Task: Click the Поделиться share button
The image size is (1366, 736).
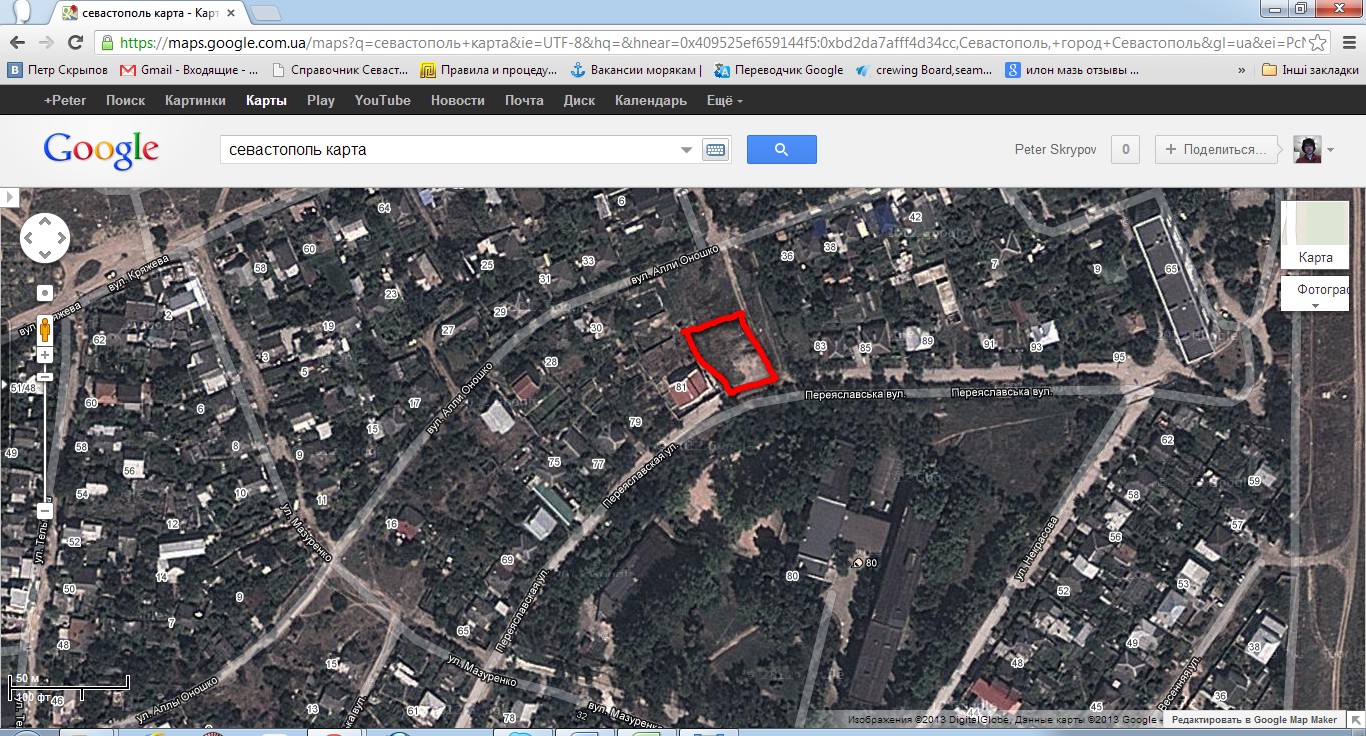Action: [1216, 150]
